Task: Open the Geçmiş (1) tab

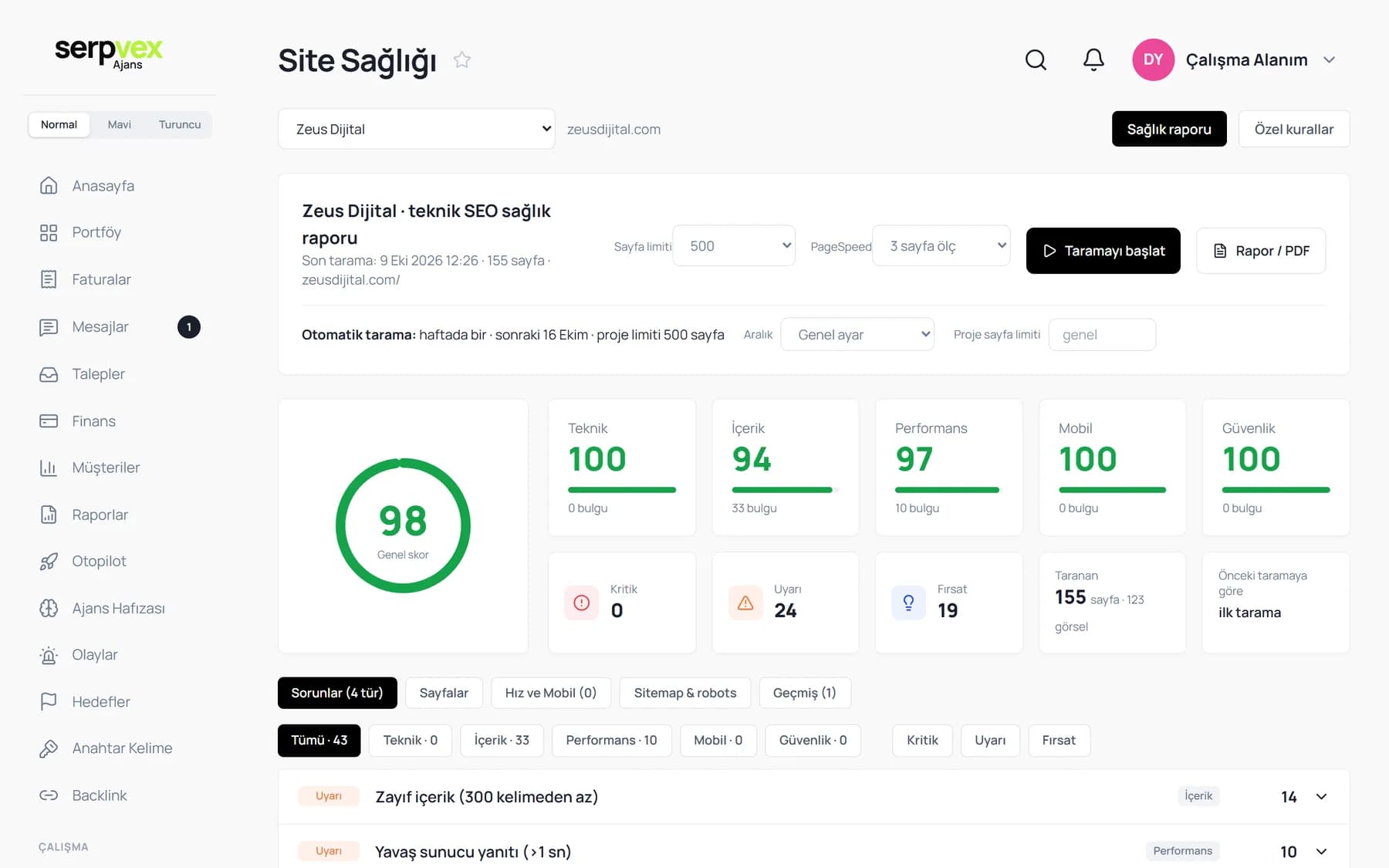Action: click(x=805, y=693)
